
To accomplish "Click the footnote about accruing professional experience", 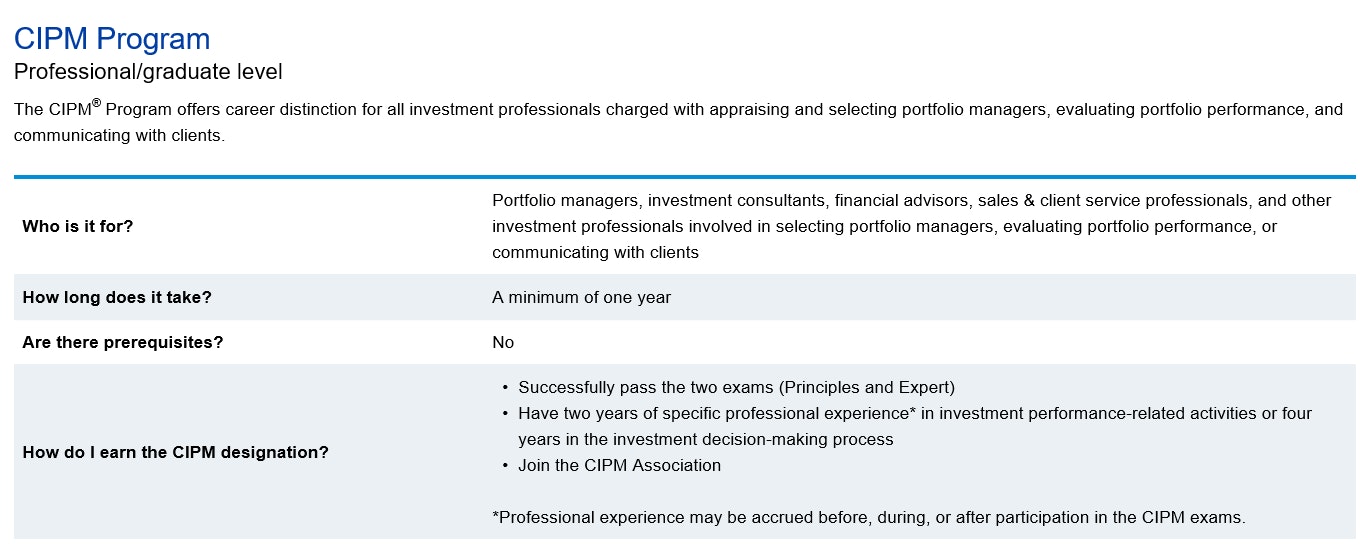I will click(868, 517).
